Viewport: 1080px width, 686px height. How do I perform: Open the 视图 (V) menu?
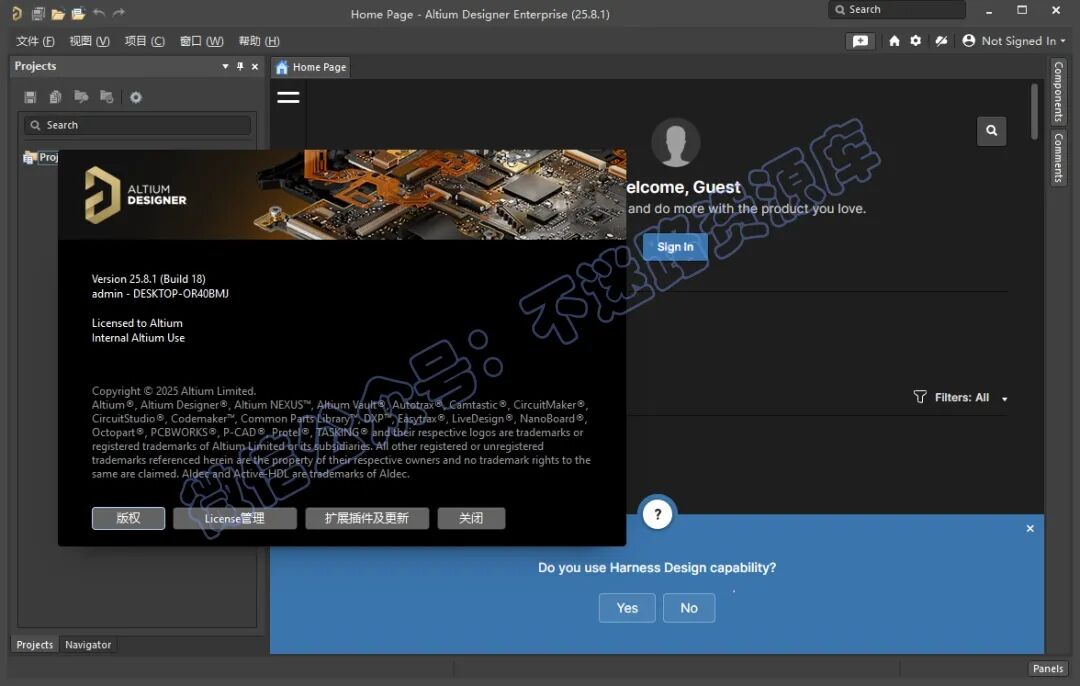pos(90,41)
